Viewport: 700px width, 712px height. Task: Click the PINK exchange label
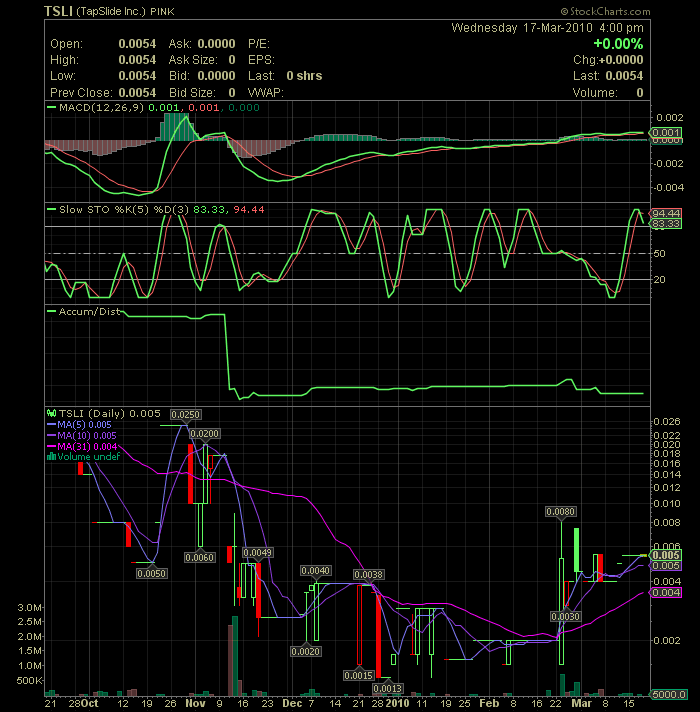(162, 12)
